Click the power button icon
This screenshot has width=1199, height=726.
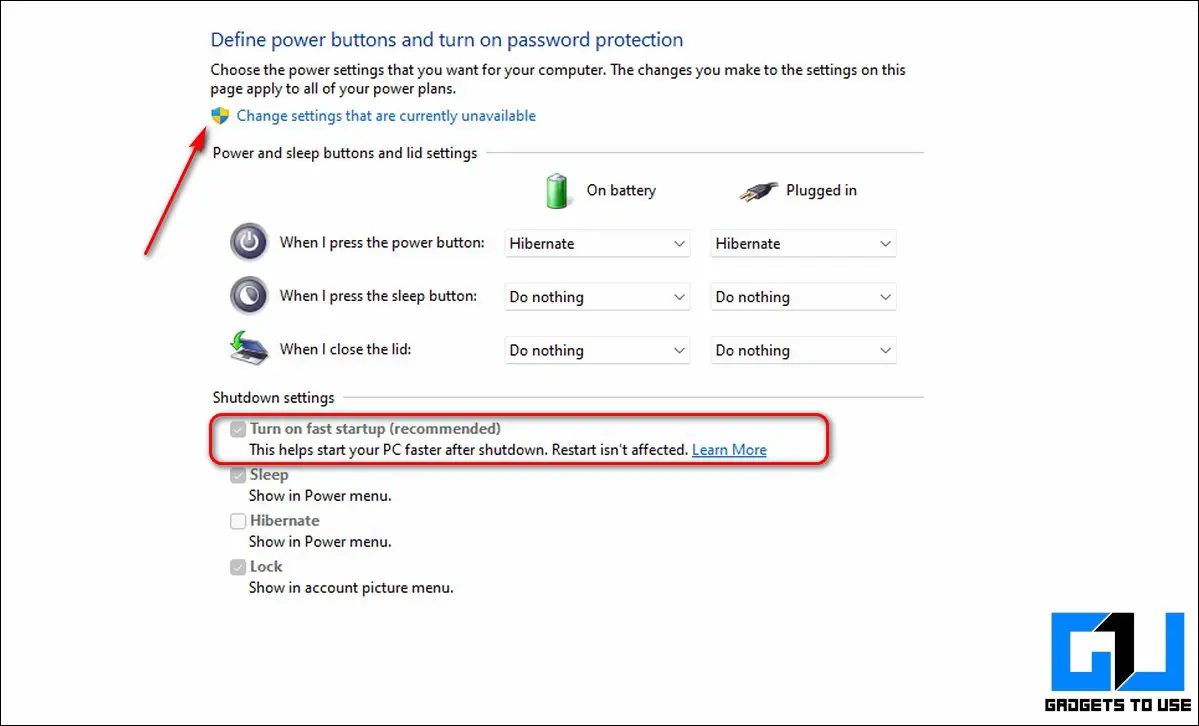249,243
